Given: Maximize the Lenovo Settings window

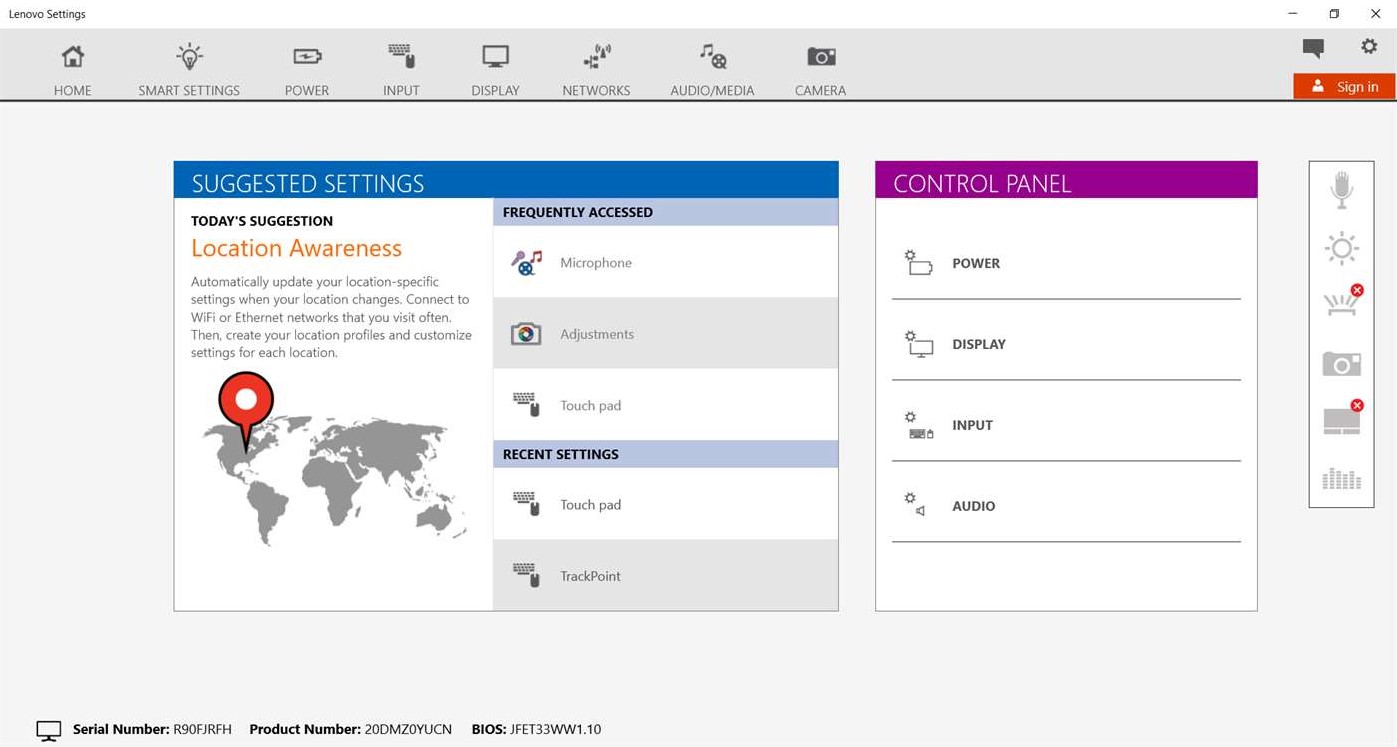Looking at the screenshot, I should (x=1334, y=14).
